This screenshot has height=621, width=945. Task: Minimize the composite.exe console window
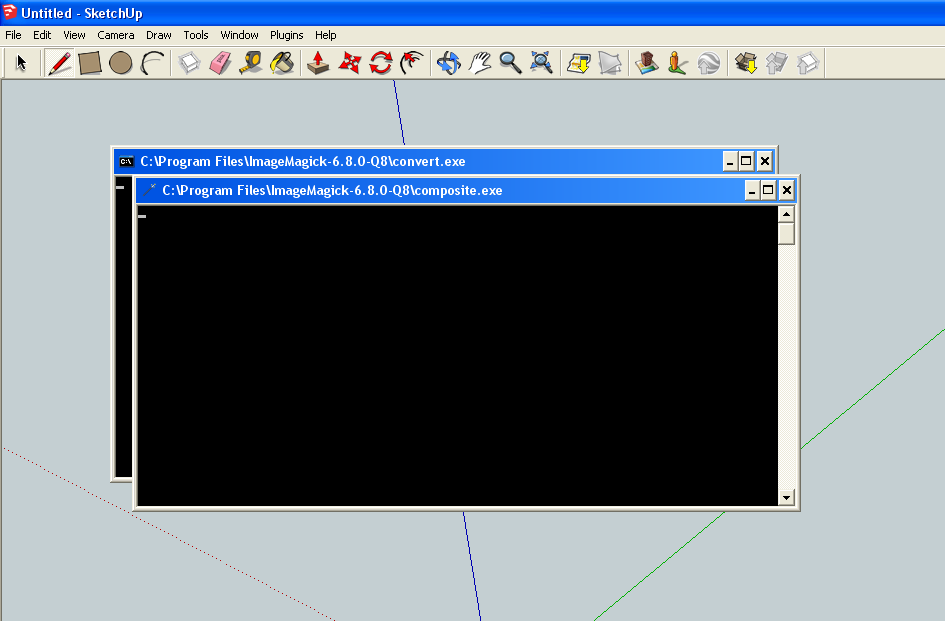[752, 191]
